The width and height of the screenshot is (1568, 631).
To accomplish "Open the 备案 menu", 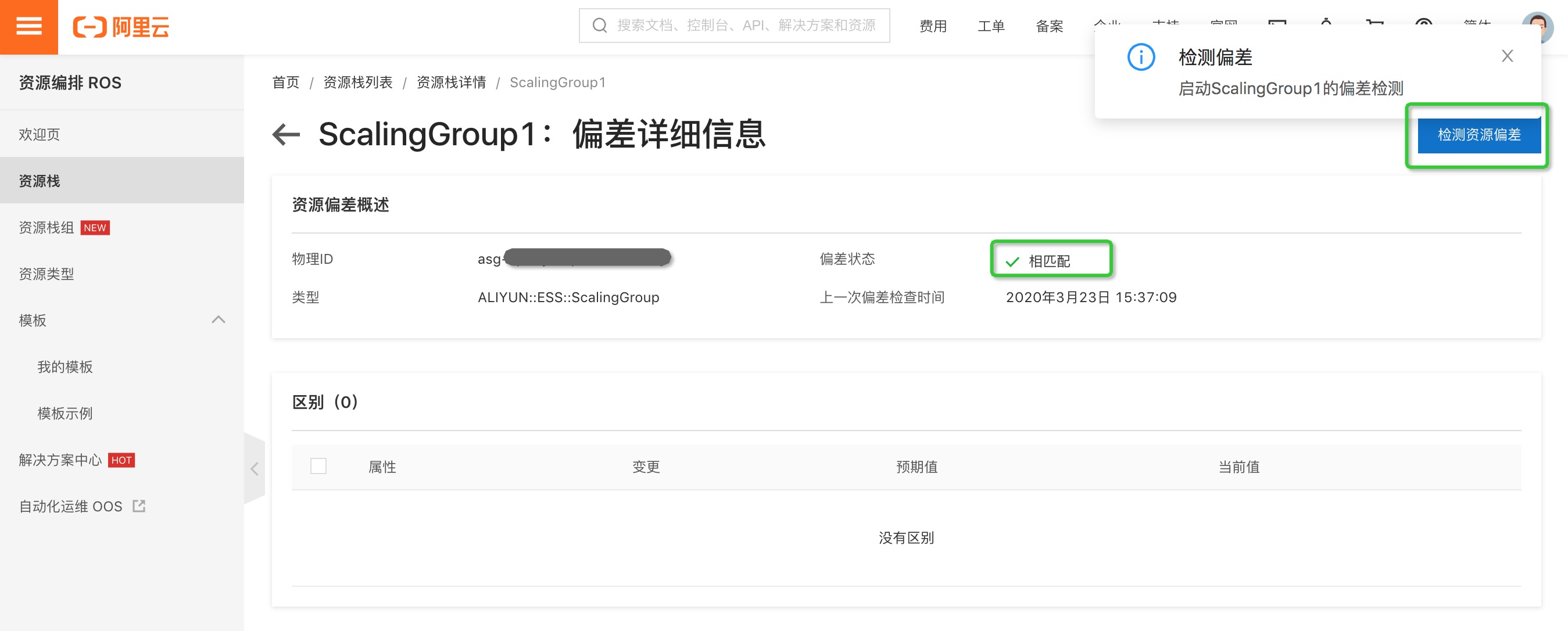I will point(1050,26).
